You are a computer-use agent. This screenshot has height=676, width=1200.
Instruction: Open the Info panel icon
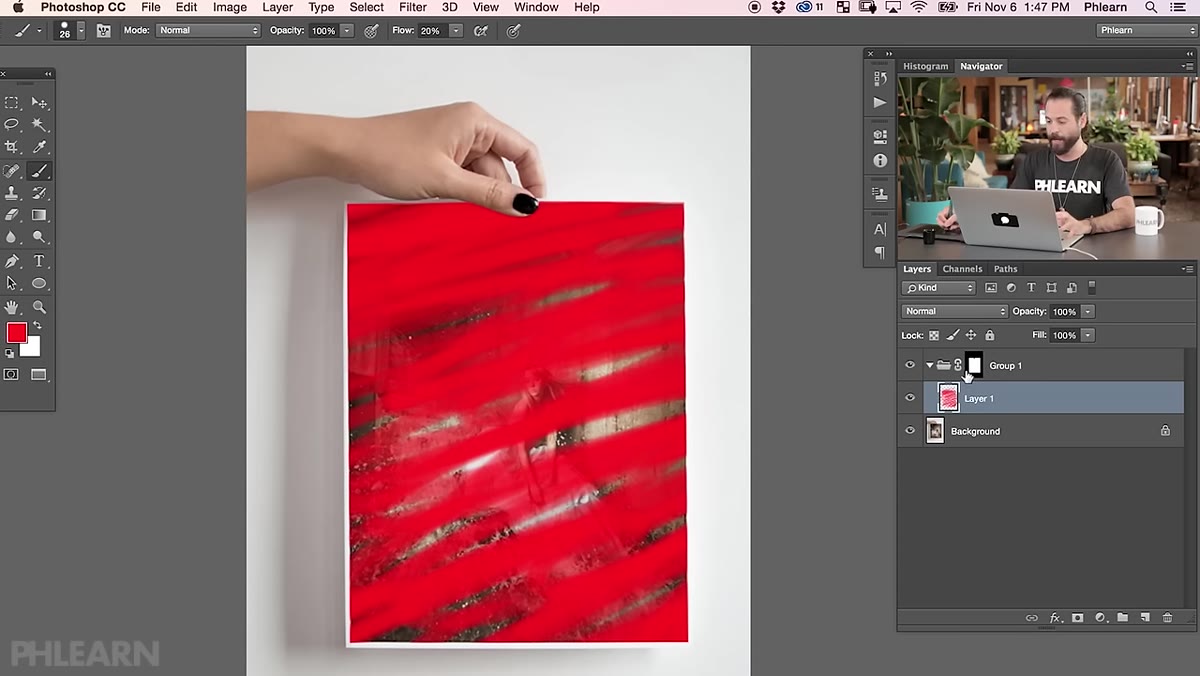(x=880, y=160)
